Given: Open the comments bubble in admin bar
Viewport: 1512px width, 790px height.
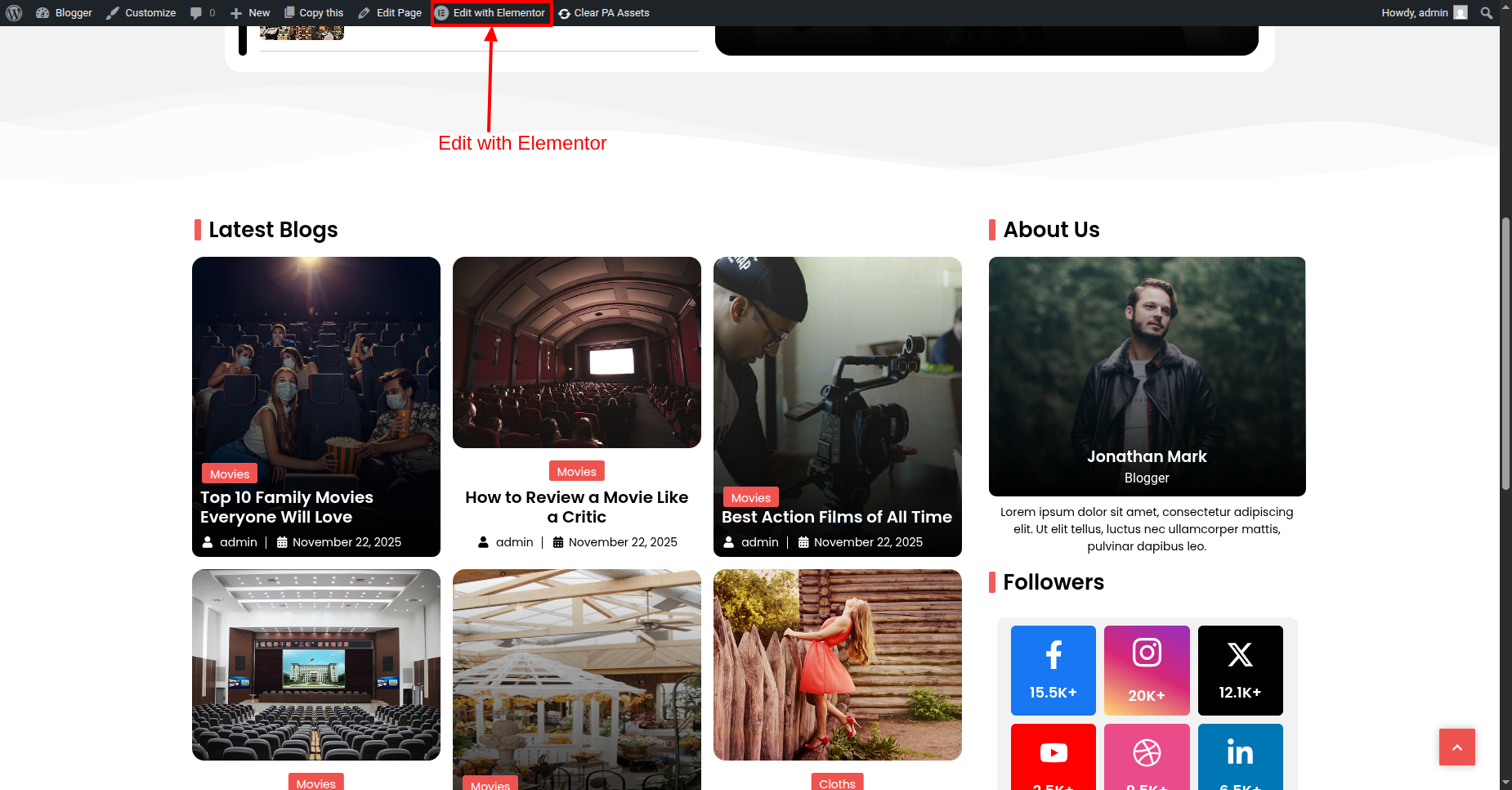Looking at the screenshot, I should point(202,13).
